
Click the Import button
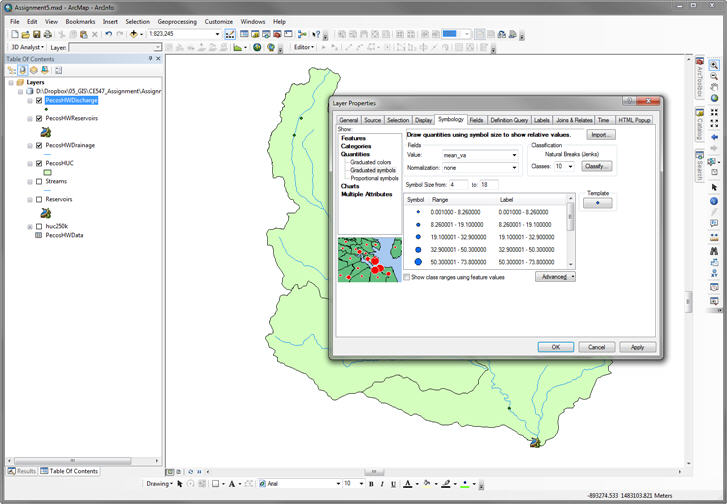[x=601, y=134]
